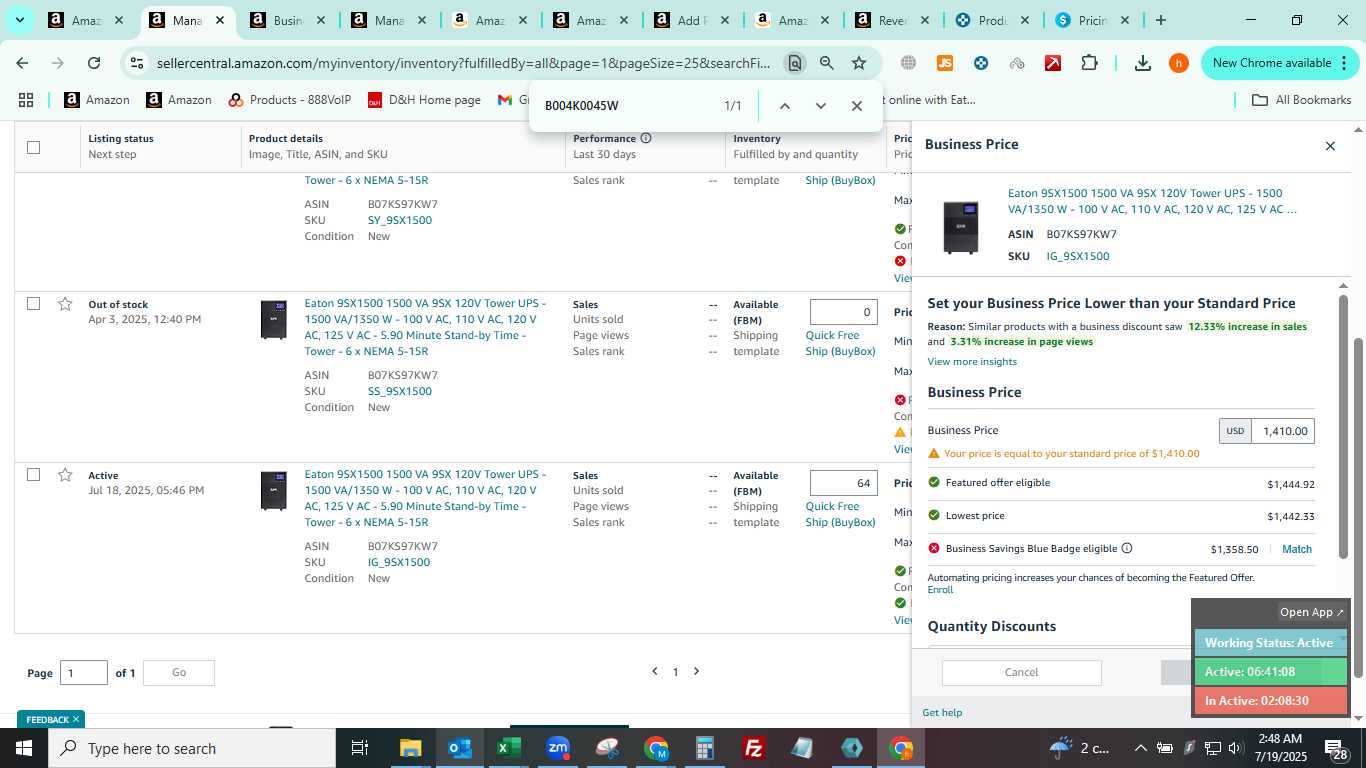Open the red PDF extension icon
Viewport: 1366px width, 768px height.
click(x=1053, y=63)
